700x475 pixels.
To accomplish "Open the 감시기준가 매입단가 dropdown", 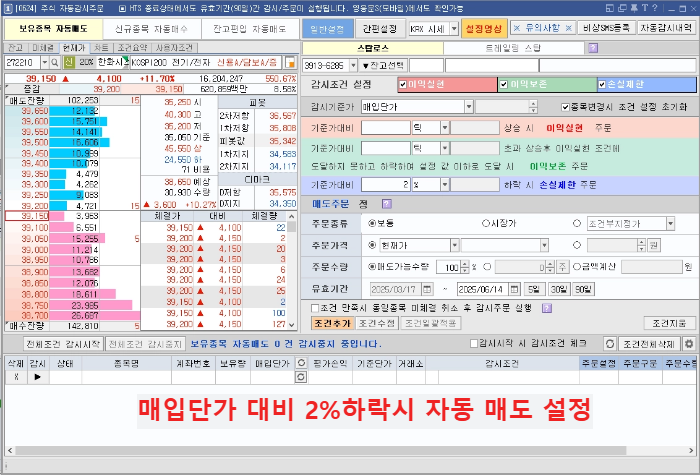I will pyautogui.click(x=469, y=107).
